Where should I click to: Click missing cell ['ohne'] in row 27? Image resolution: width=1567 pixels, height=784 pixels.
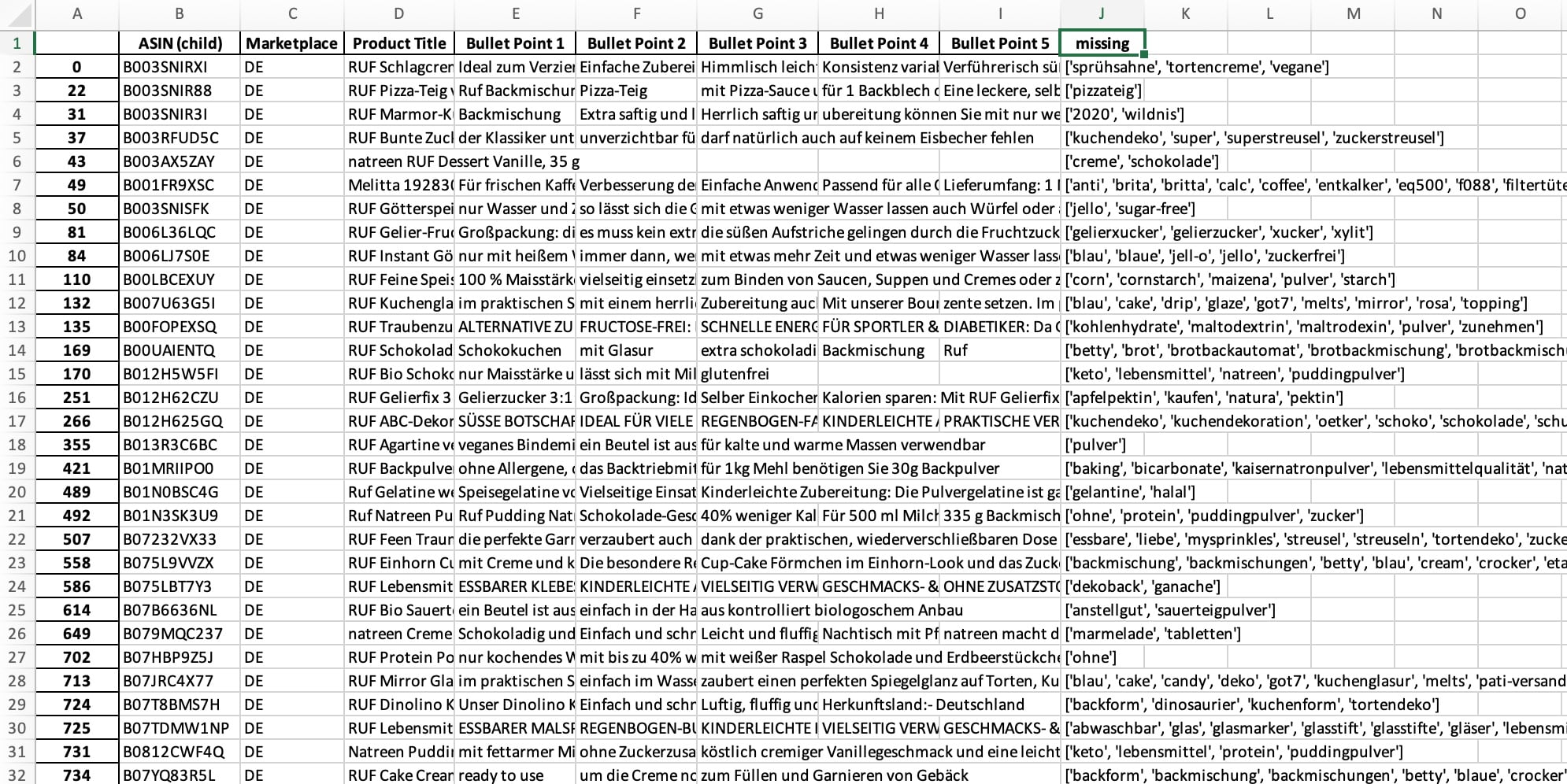(1102, 657)
